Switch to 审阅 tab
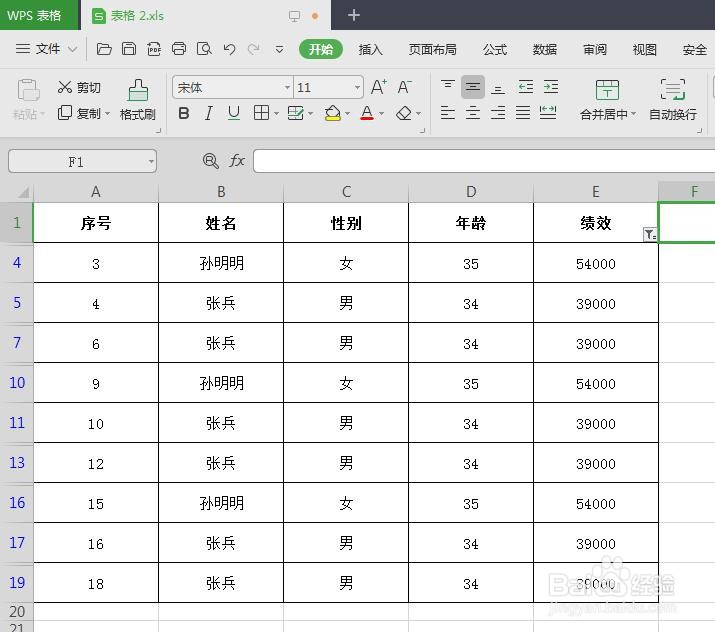This screenshot has width=715, height=632. pos(595,49)
